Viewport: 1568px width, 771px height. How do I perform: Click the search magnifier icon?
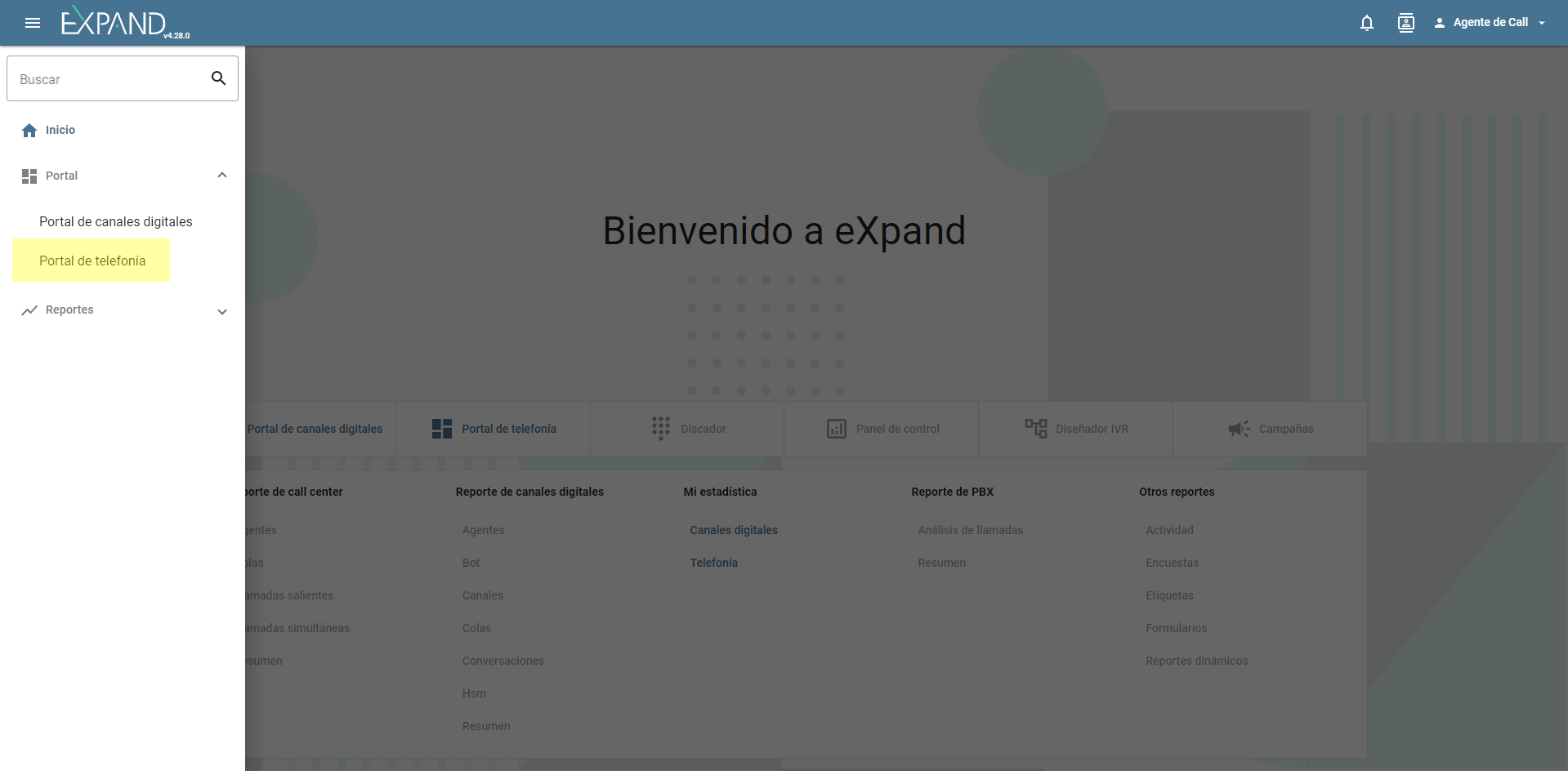pos(218,78)
